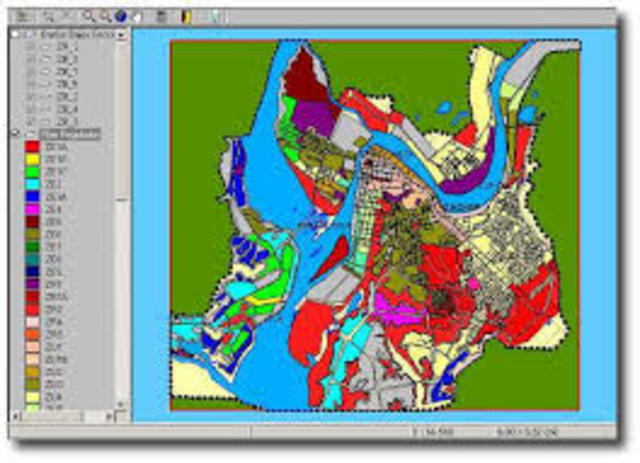640x463 pixels.
Task: Click the pointer selection tool in toolbar
Action: 49,17
